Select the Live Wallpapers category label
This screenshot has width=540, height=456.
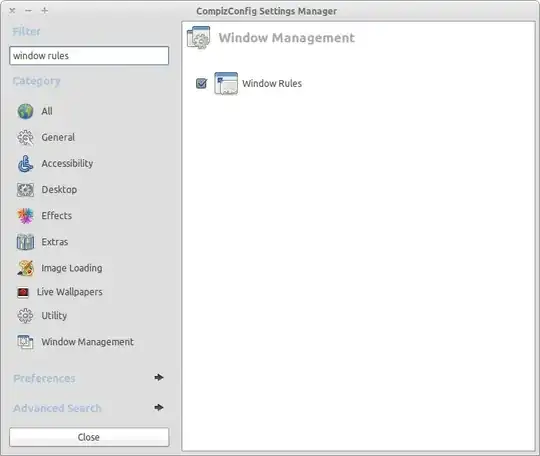[70, 292]
